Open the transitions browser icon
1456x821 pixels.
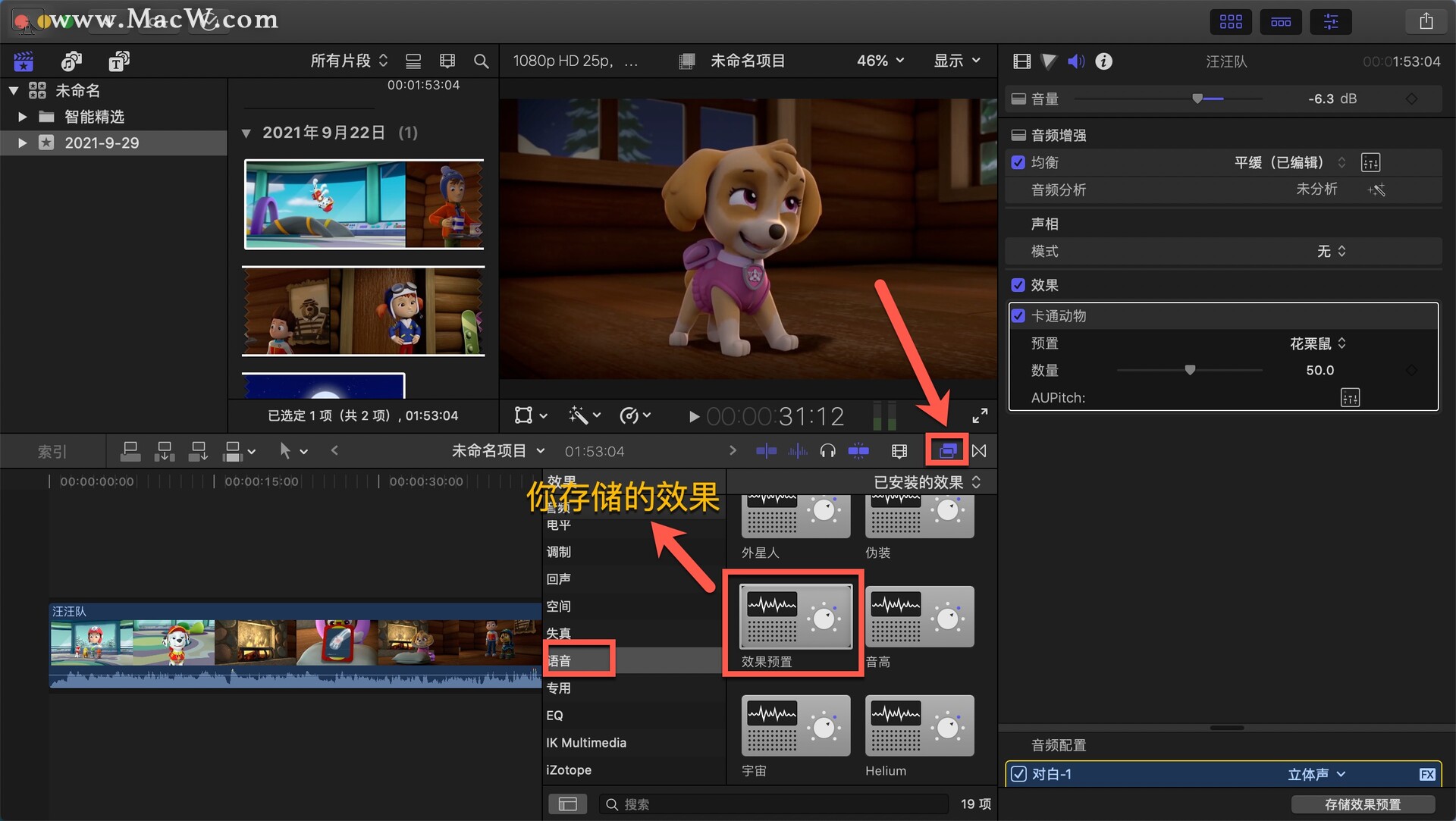pos(979,451)
